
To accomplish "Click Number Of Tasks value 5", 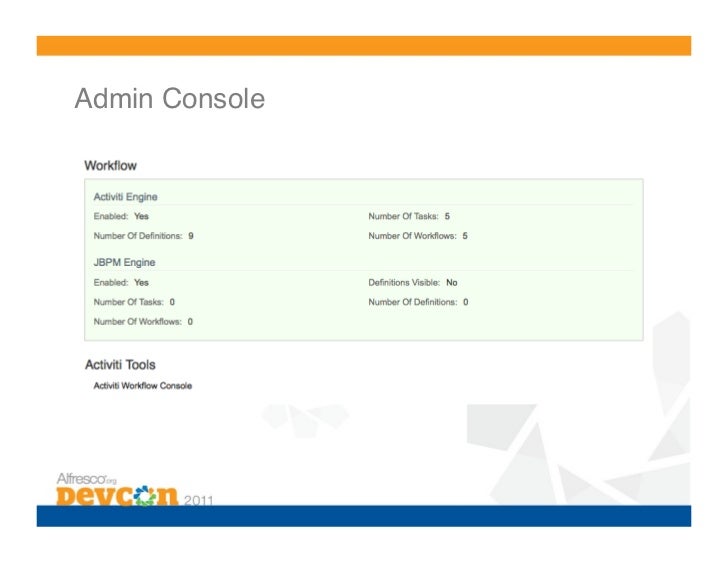I will [x=447, y=216].
